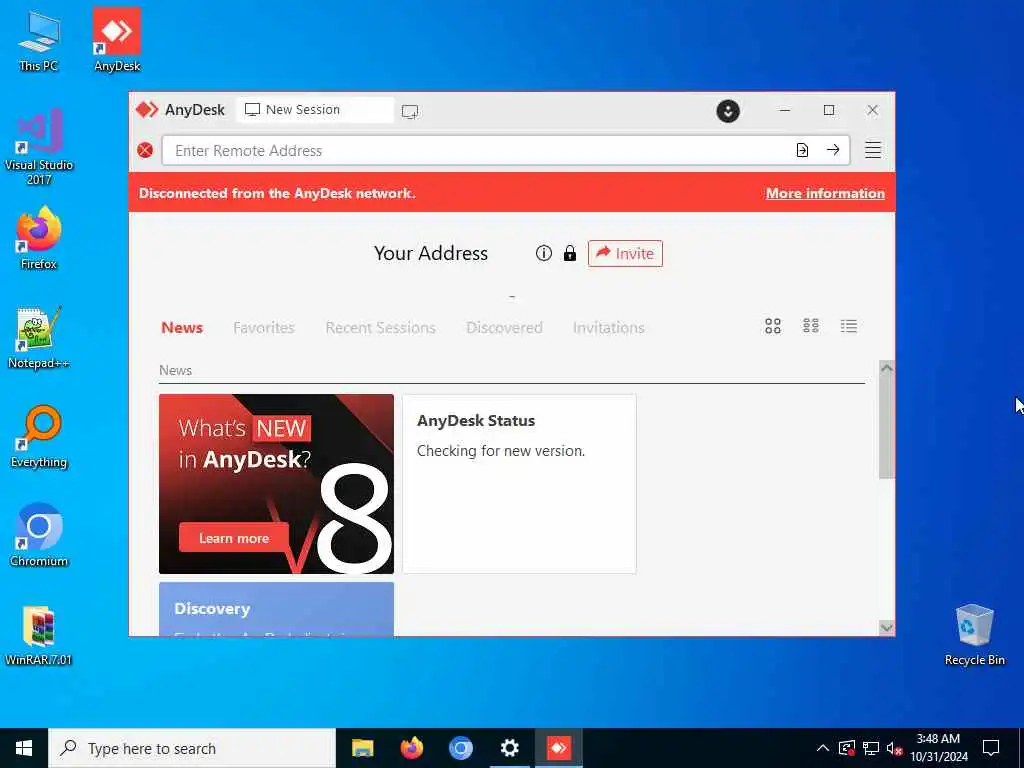
Task: Click the scrollbar down arrow in news list
Action: pos(886,628)
